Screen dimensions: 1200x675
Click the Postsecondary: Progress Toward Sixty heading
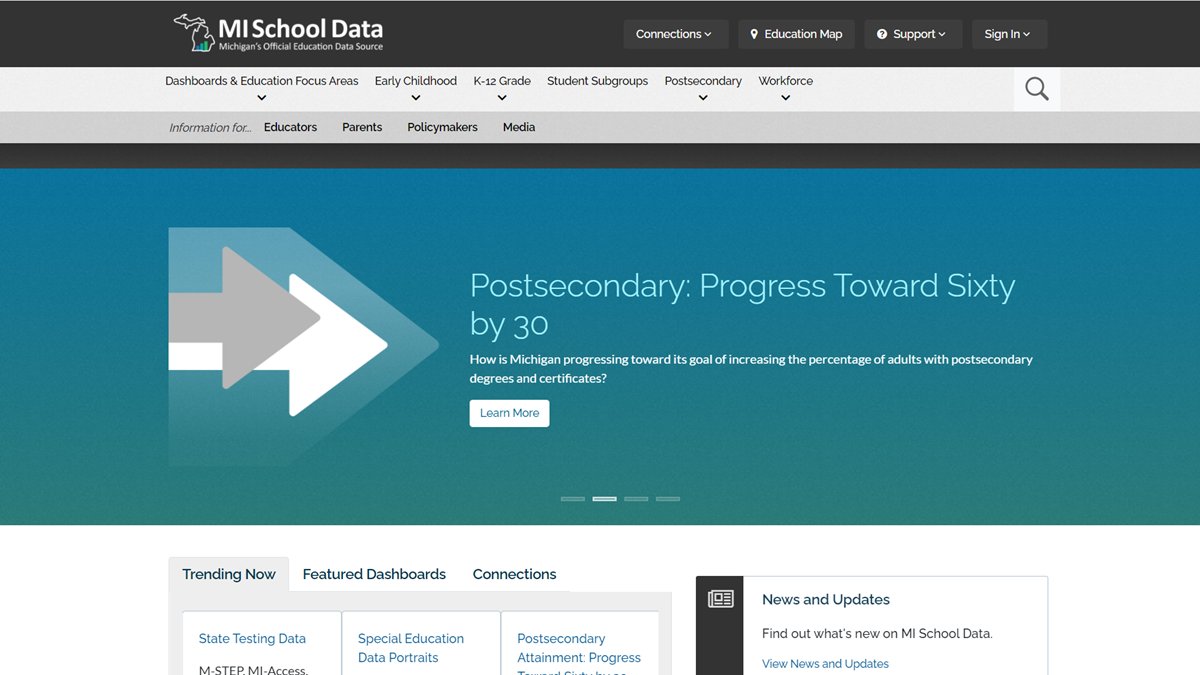click(742, 304)
